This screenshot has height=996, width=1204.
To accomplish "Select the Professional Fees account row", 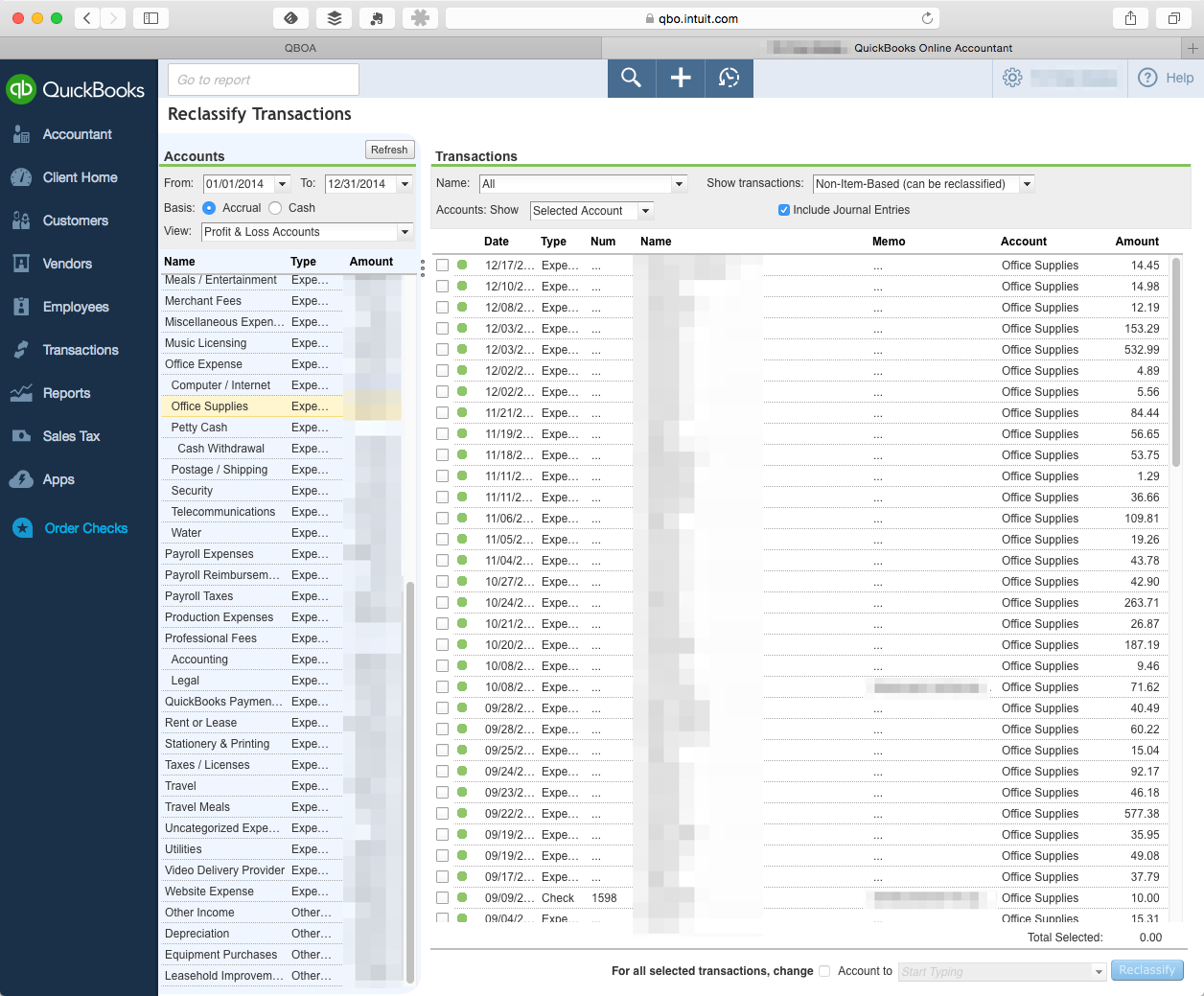I will click(x=282, y=638).
